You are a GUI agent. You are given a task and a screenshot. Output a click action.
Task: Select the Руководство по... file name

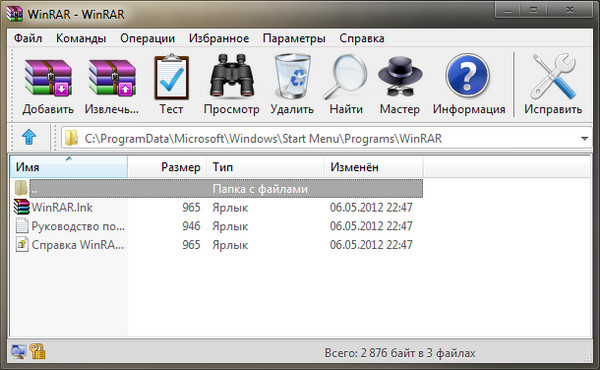click(x=78, y=226)
